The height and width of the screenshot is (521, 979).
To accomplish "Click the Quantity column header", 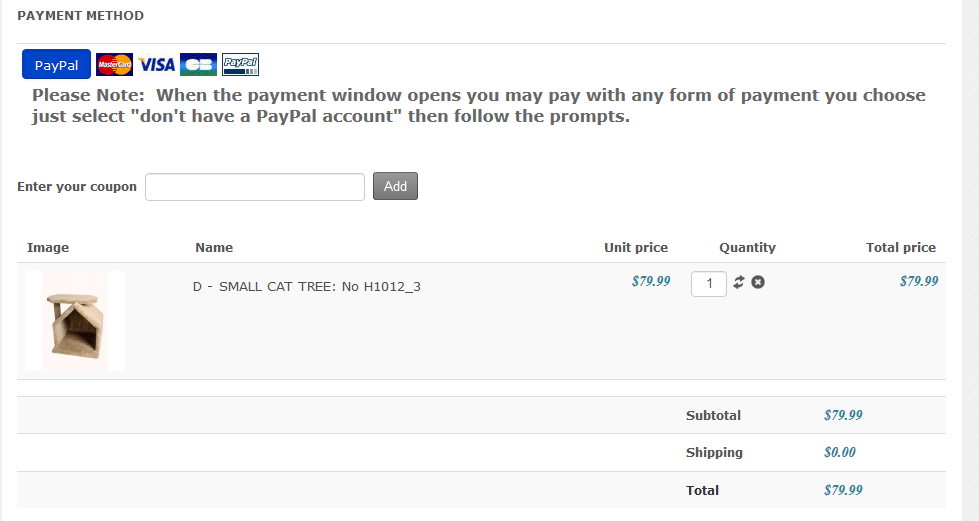I will 747,248.
